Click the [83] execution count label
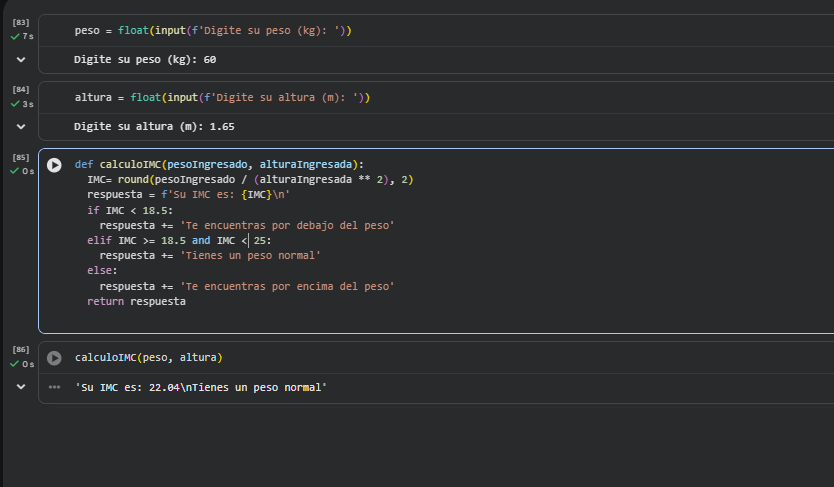Screen dimensions: 834x487 click(21, 22)
